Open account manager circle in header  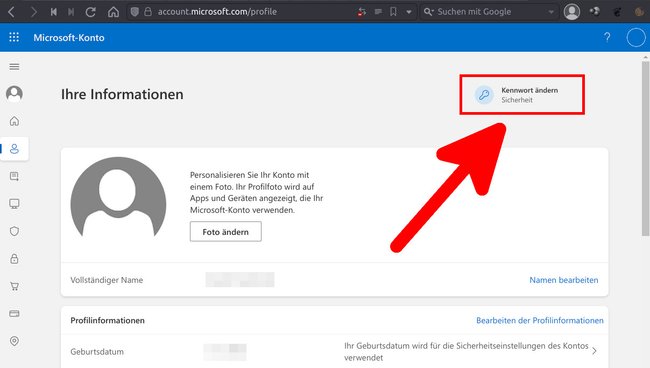[636, 38]
